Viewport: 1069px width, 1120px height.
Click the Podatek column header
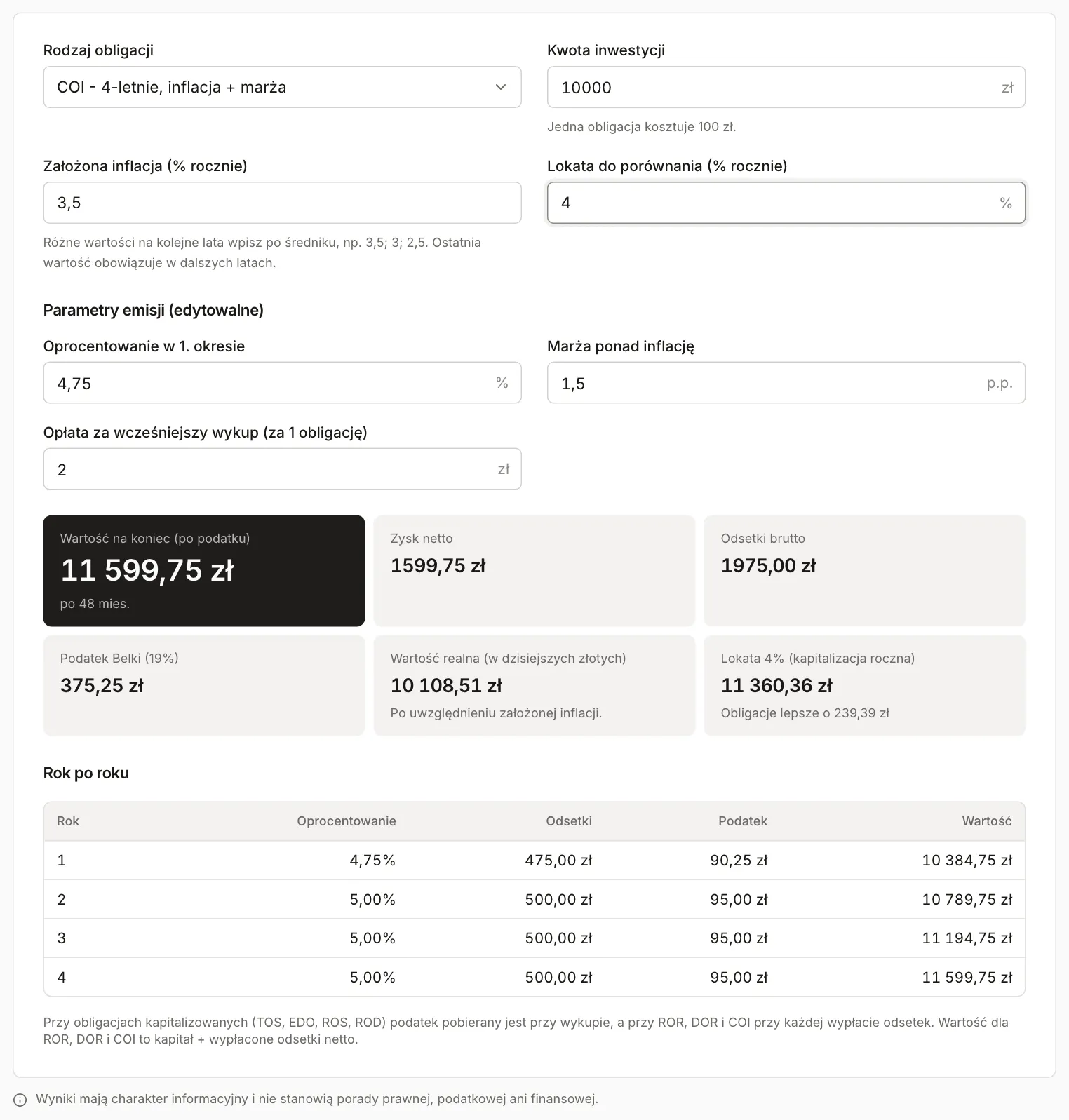(x=743, y=821)
